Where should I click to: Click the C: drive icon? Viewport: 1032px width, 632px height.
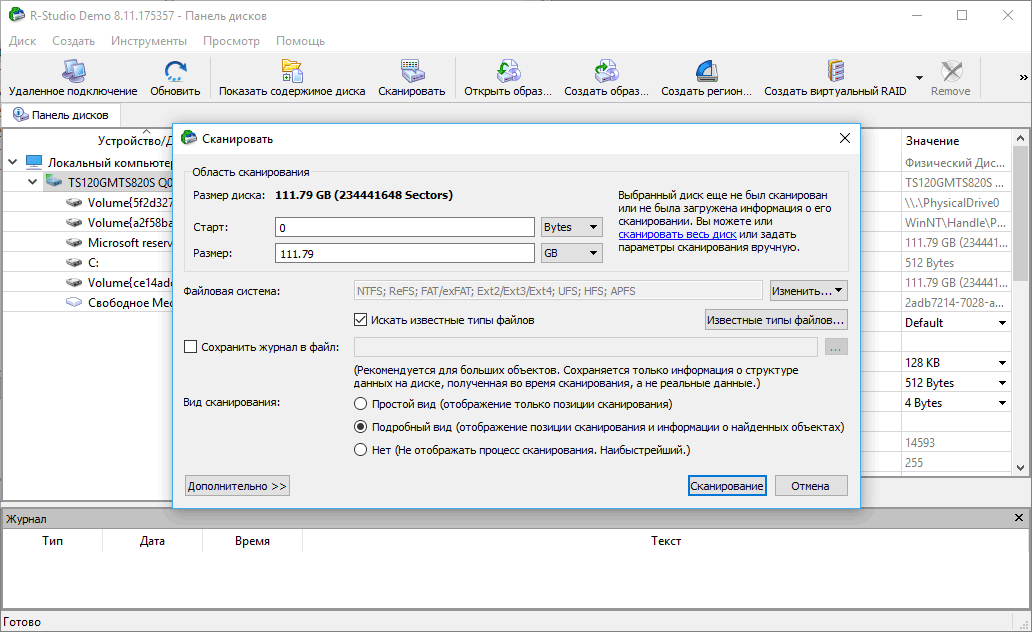point(74,262)
